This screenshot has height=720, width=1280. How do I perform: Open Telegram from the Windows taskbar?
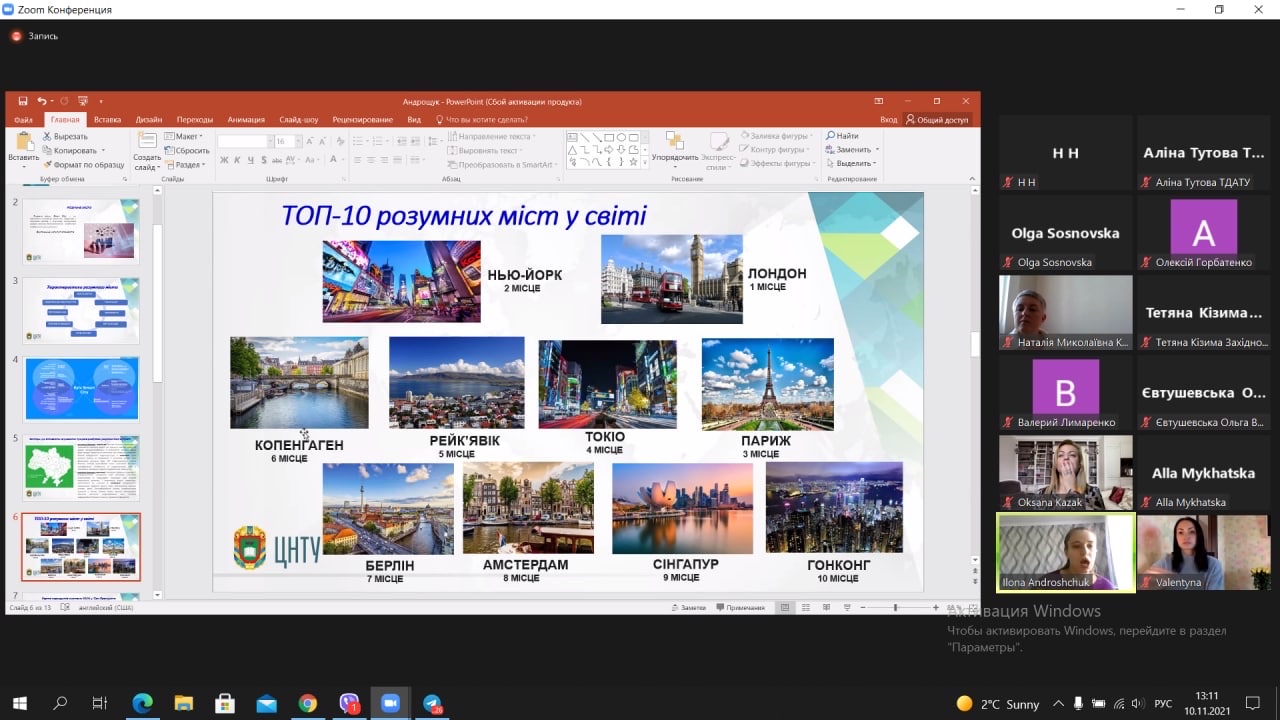pyautogui.click(x=432, y=703)
